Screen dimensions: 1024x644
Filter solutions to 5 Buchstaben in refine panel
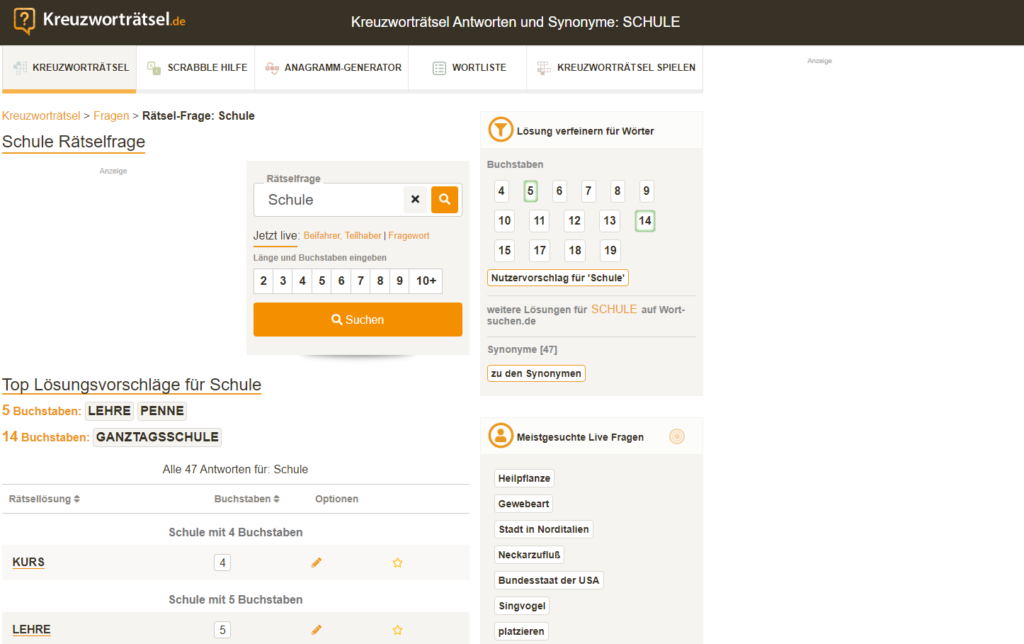click(x=530, y=191)
